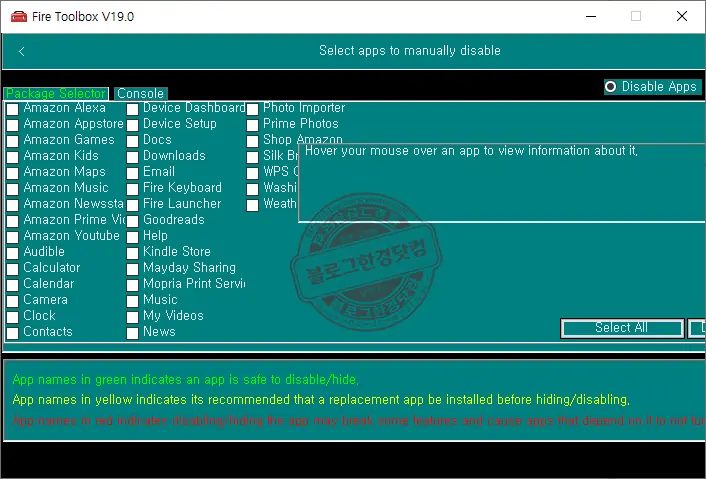Select the Amazon Kids checkbox
Viewport: 706px width, 479px height.
pyautogui.click(x=13, y=157)
